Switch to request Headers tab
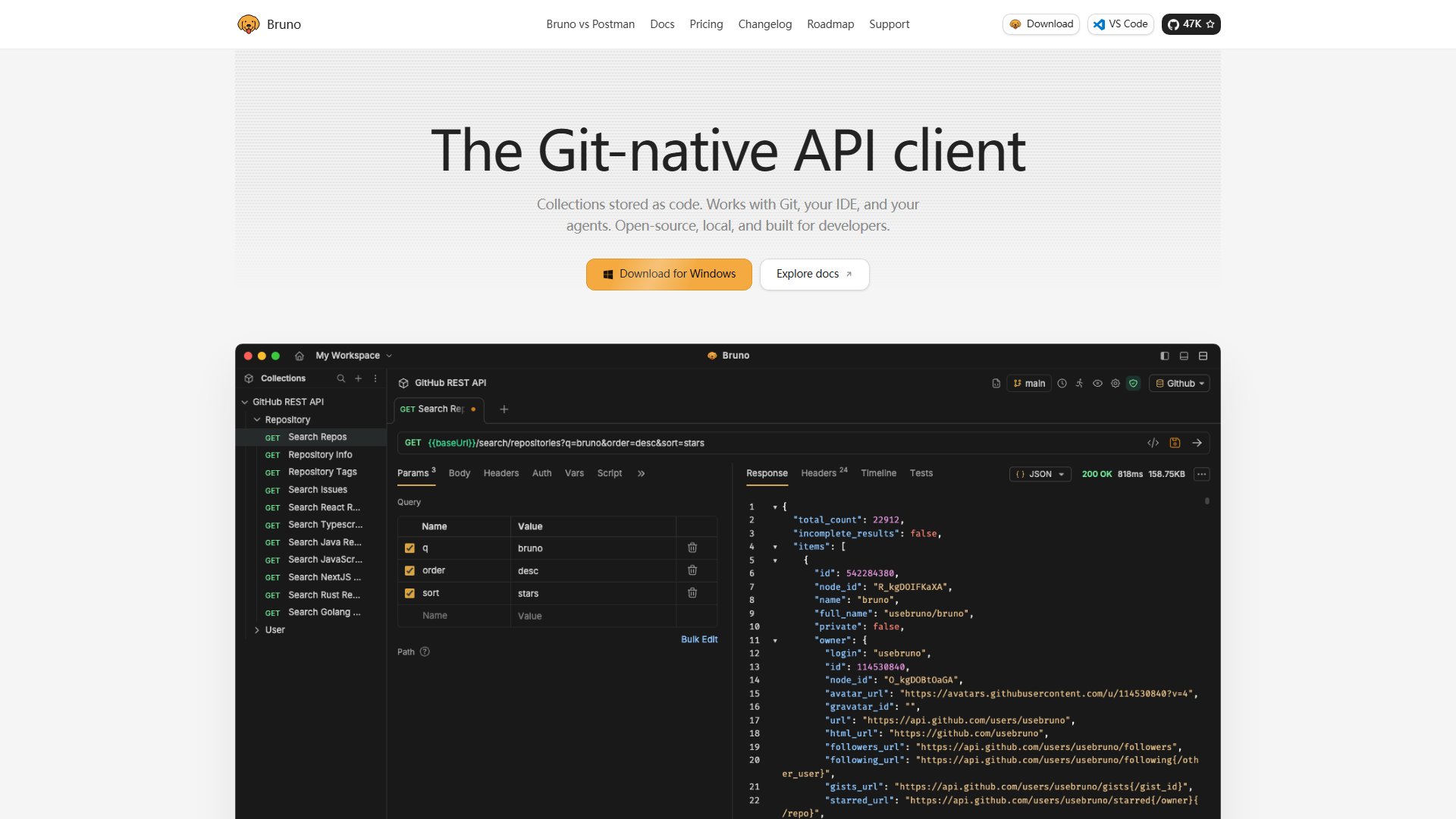Screen dimensions: 1456x819 point(501,473)
